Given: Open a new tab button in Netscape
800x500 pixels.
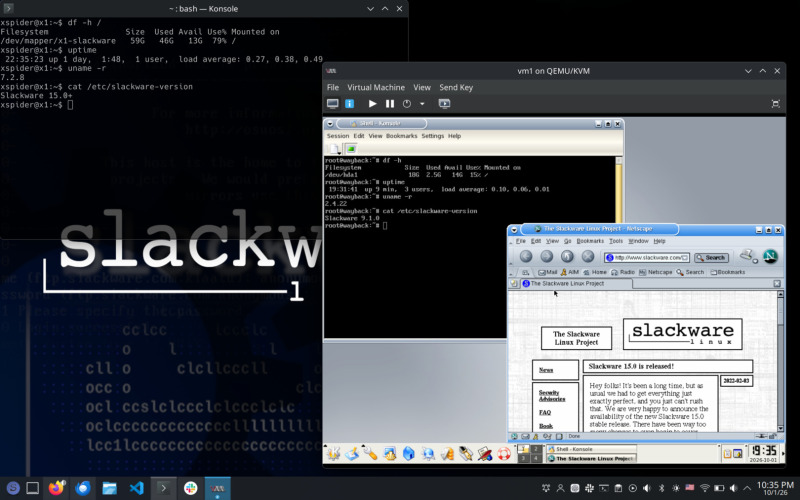Looking at the screenshot, I should click(x=514, y=284).
